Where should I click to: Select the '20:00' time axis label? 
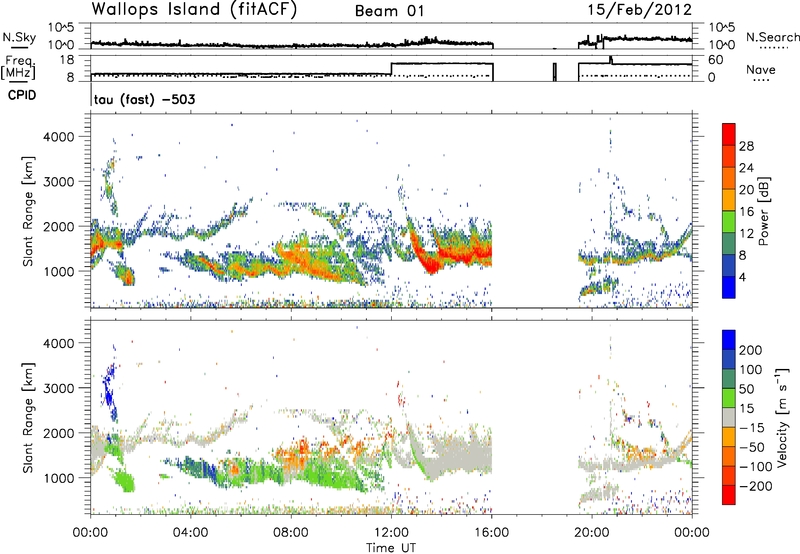coord(592,533)
